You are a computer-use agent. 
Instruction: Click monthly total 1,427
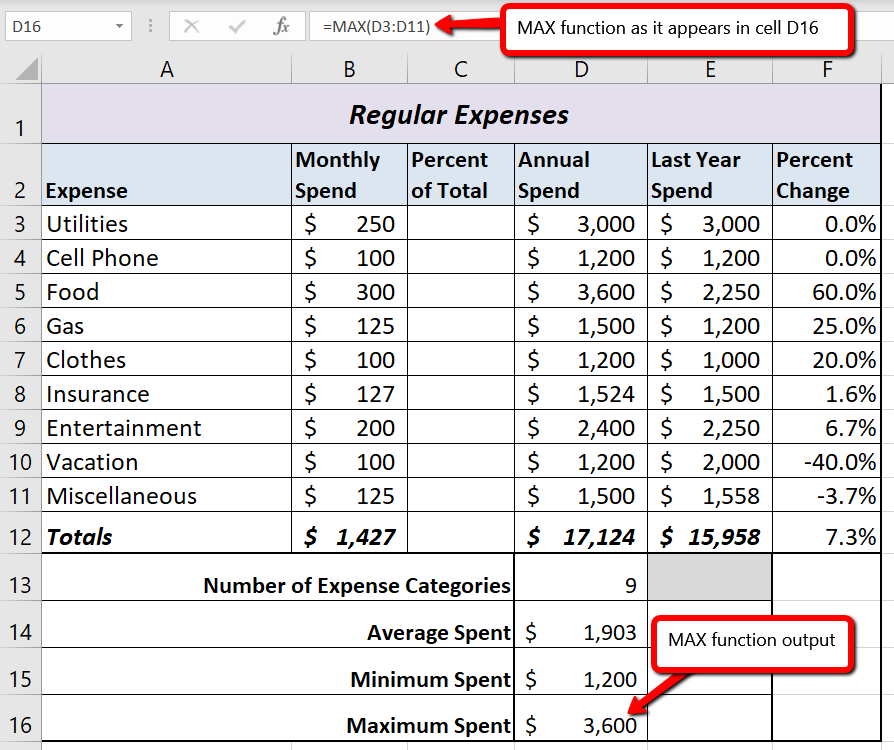[x=350, y=533]
